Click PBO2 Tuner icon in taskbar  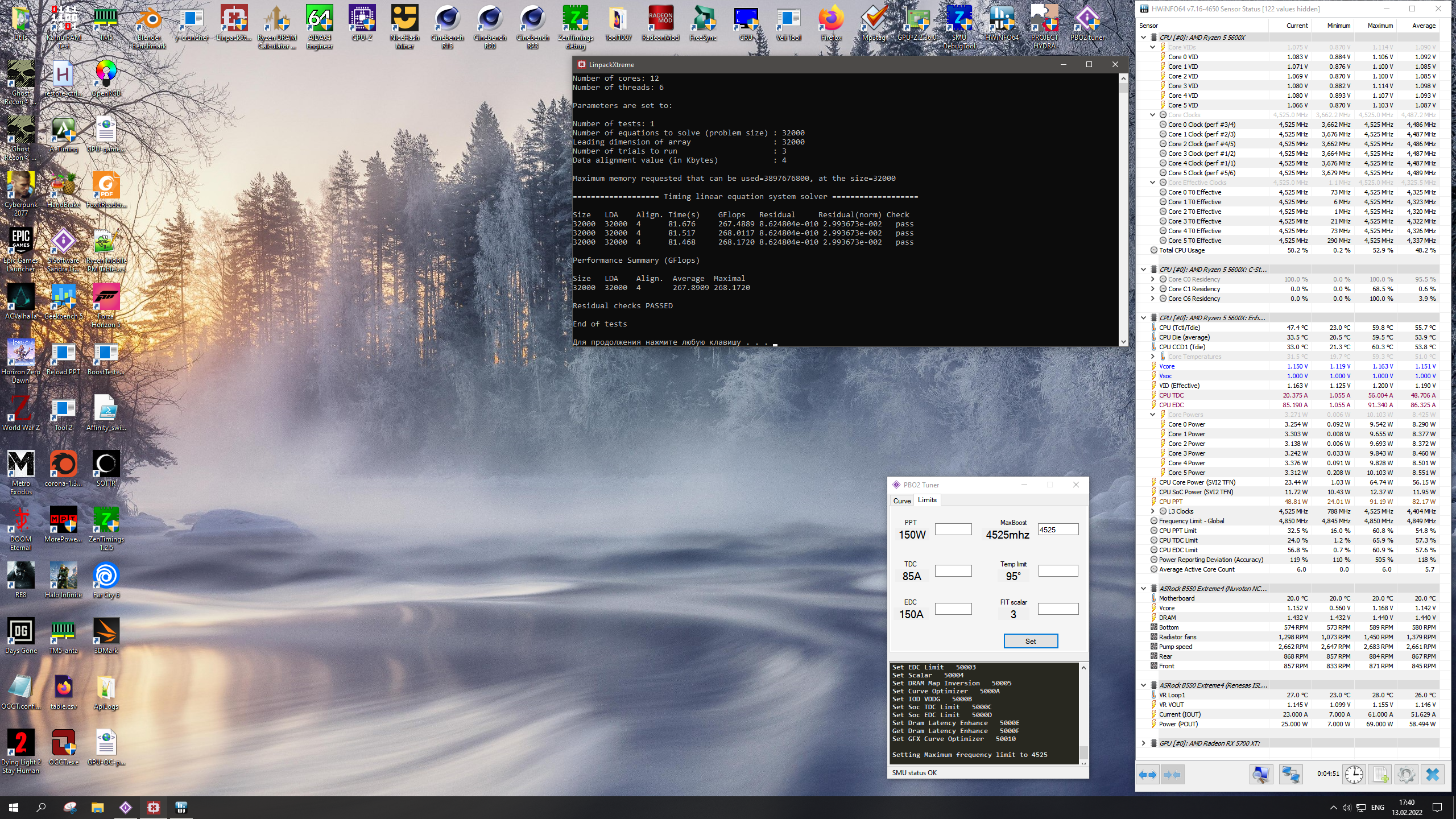[125, 807]
